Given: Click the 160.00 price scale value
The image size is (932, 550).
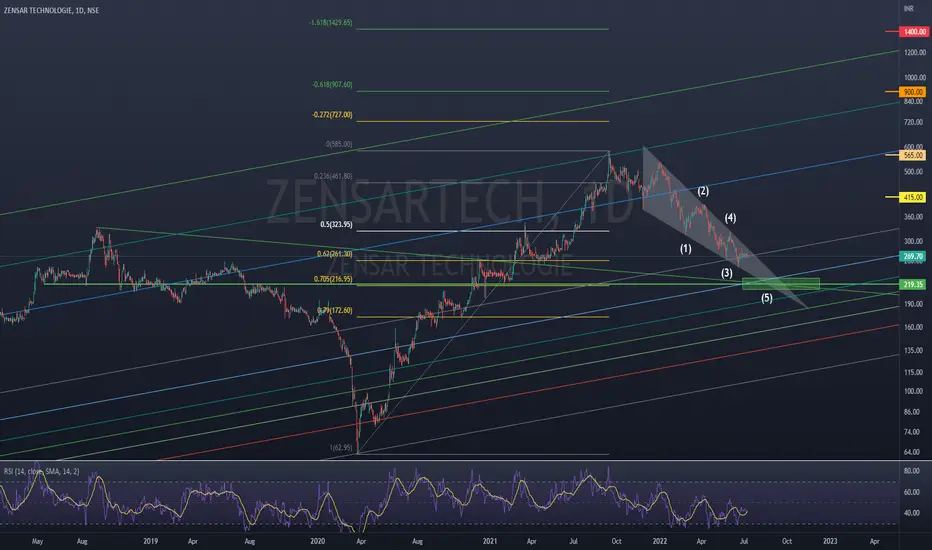Looking at the screenshot, I should (914, 328).
